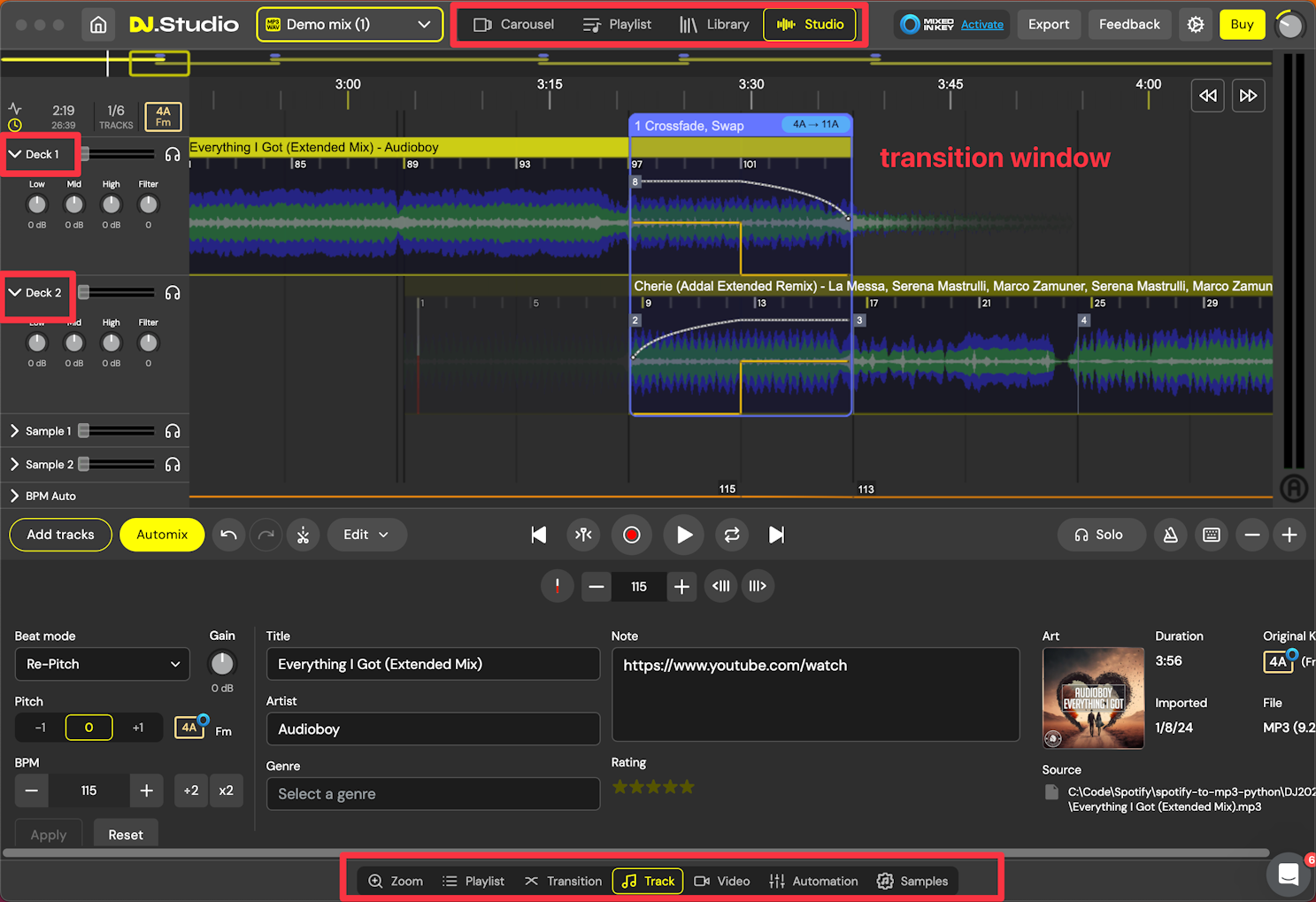The height and width of the screenshot is (902, 1316).
Task: Open Select a genre field
Action: tap(433, 794)
